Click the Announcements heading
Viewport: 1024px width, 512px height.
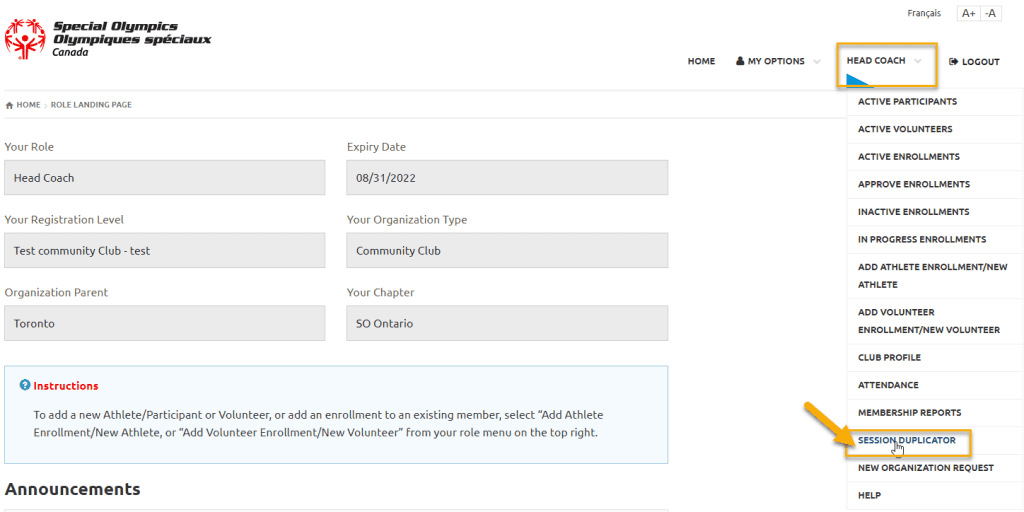click(x=72, y=489)
